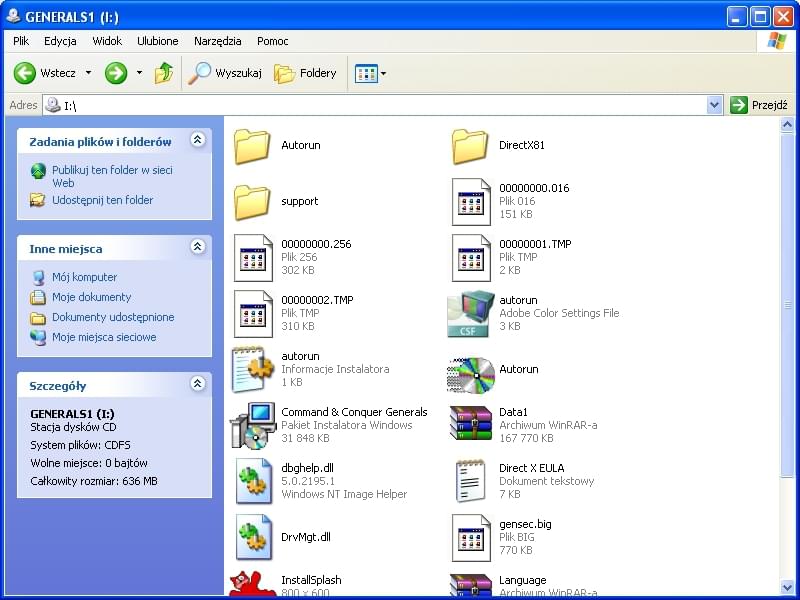Click the Przejdź go button

(x=759, y=105)
